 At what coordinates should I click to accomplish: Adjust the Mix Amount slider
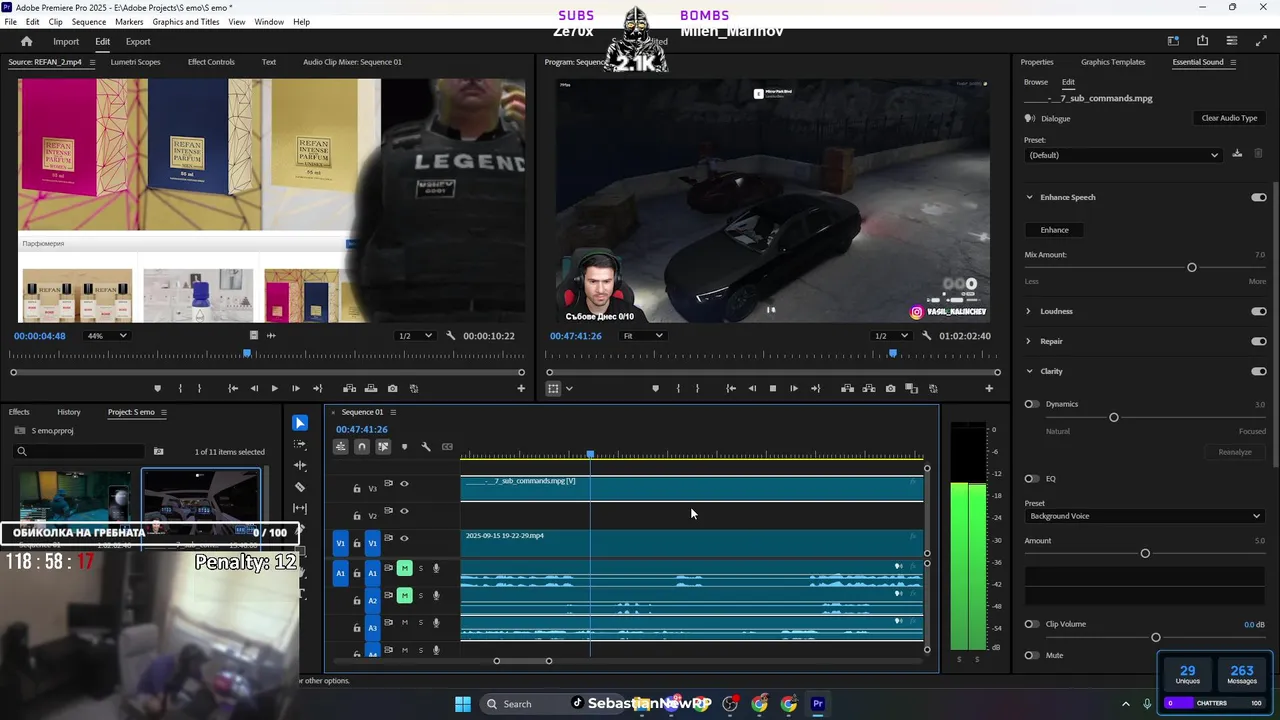[x=1191, y=268]
